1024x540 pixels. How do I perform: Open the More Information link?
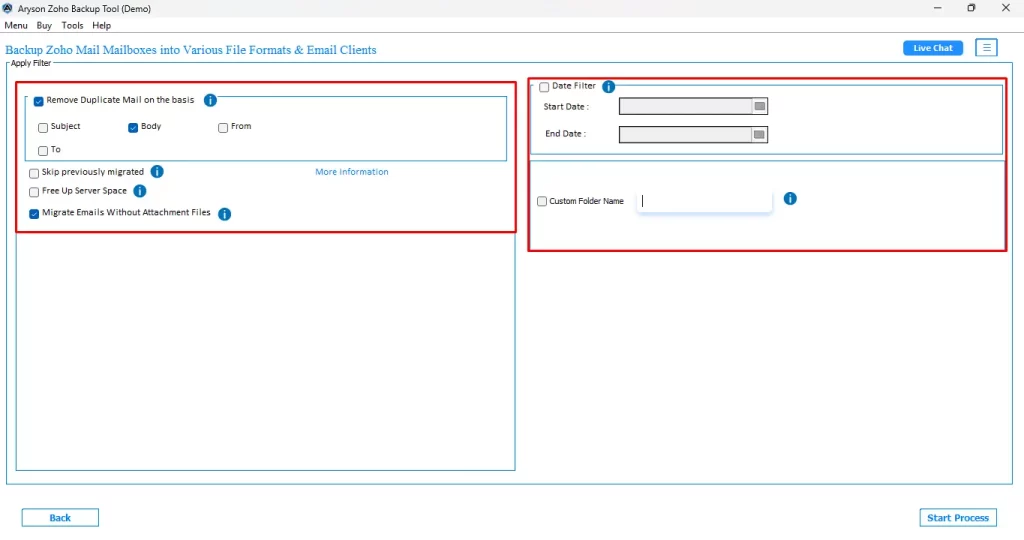click(352, 172)
